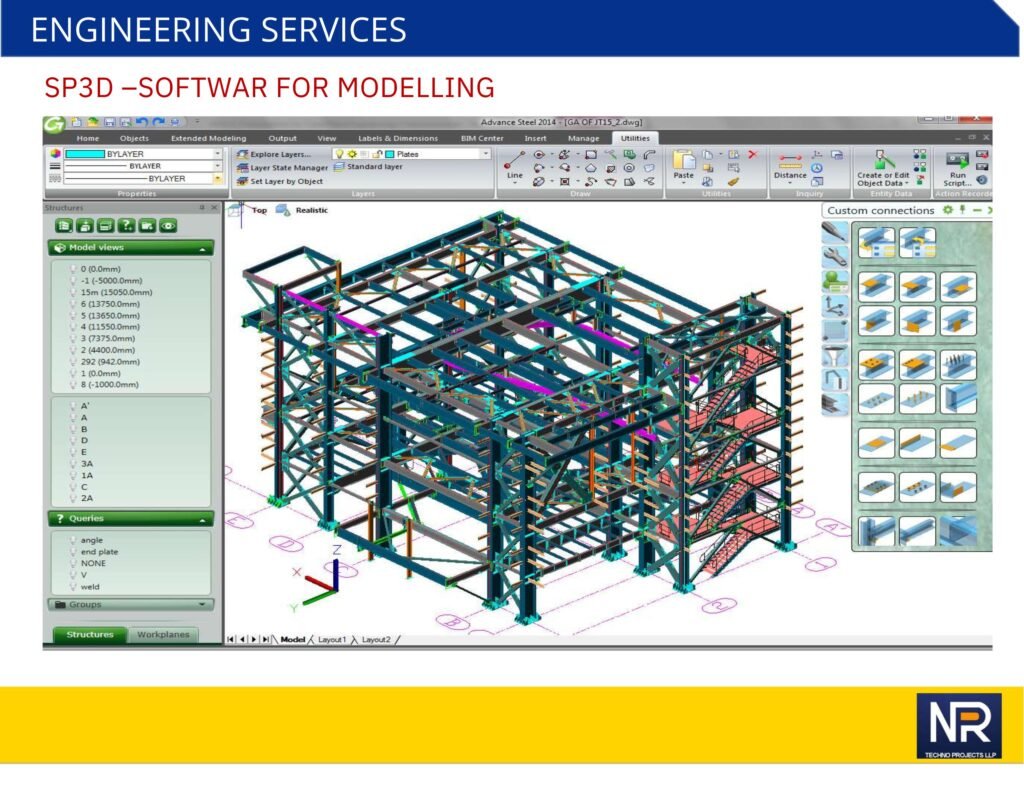Click the Top view label in viewport
1024x791 pixels.
tap(259, 210)
